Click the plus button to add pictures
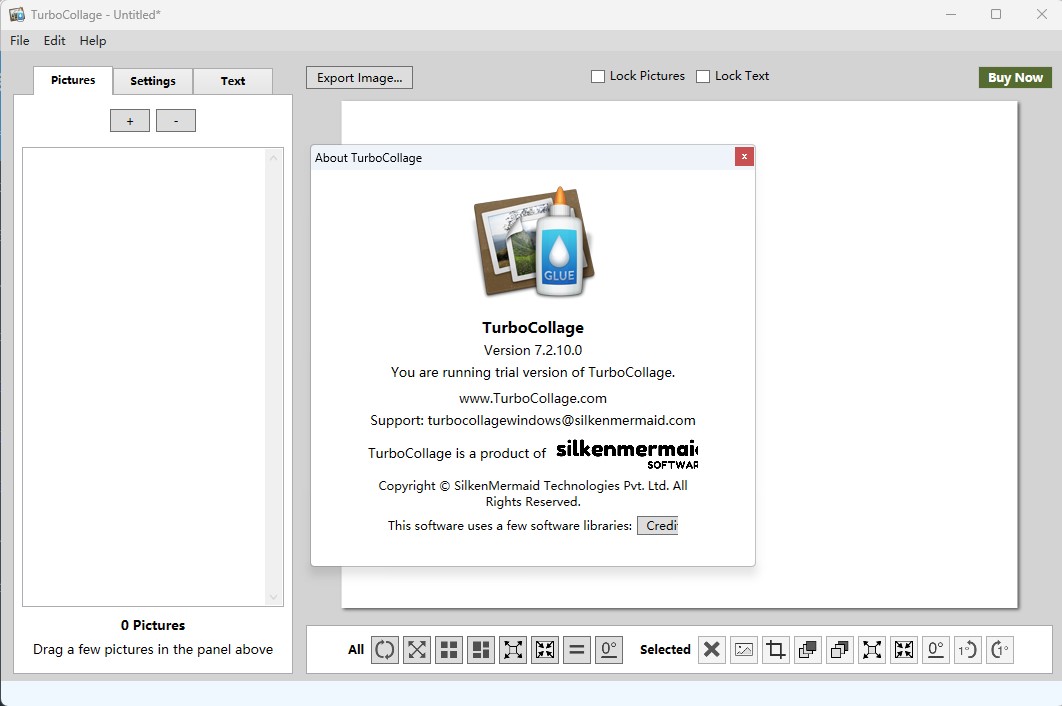The image size is (1062, 706). [130, 121]
